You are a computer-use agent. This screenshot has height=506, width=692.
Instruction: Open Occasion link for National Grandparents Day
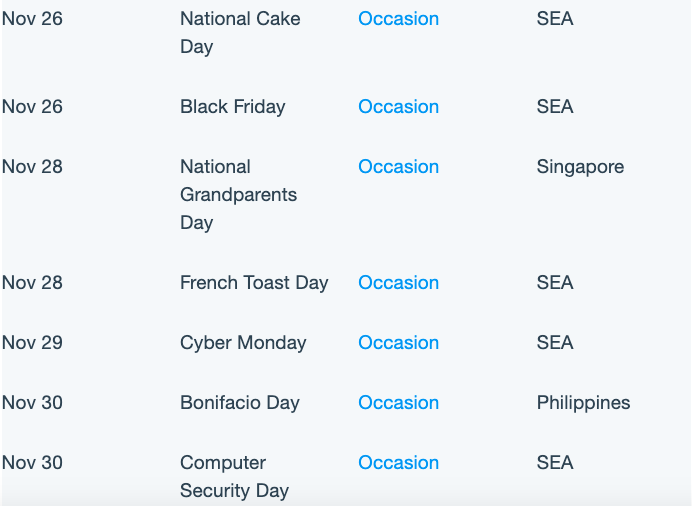(x=398, y=166)
